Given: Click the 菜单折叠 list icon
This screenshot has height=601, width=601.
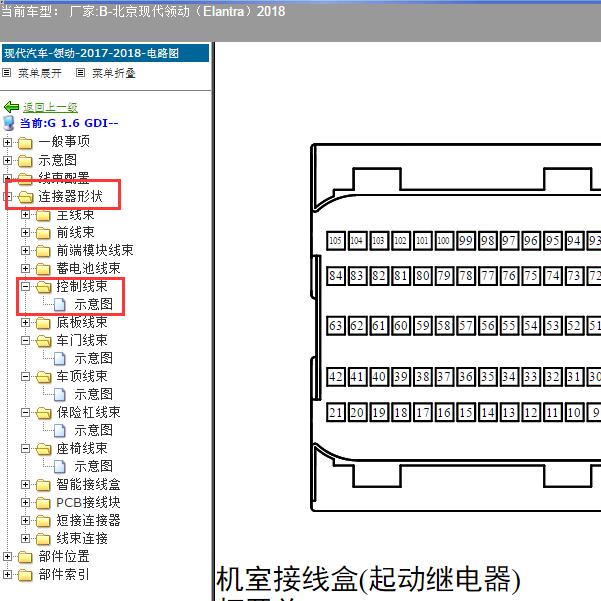Looking at the screenshot, I should click(x=80, y=72).
